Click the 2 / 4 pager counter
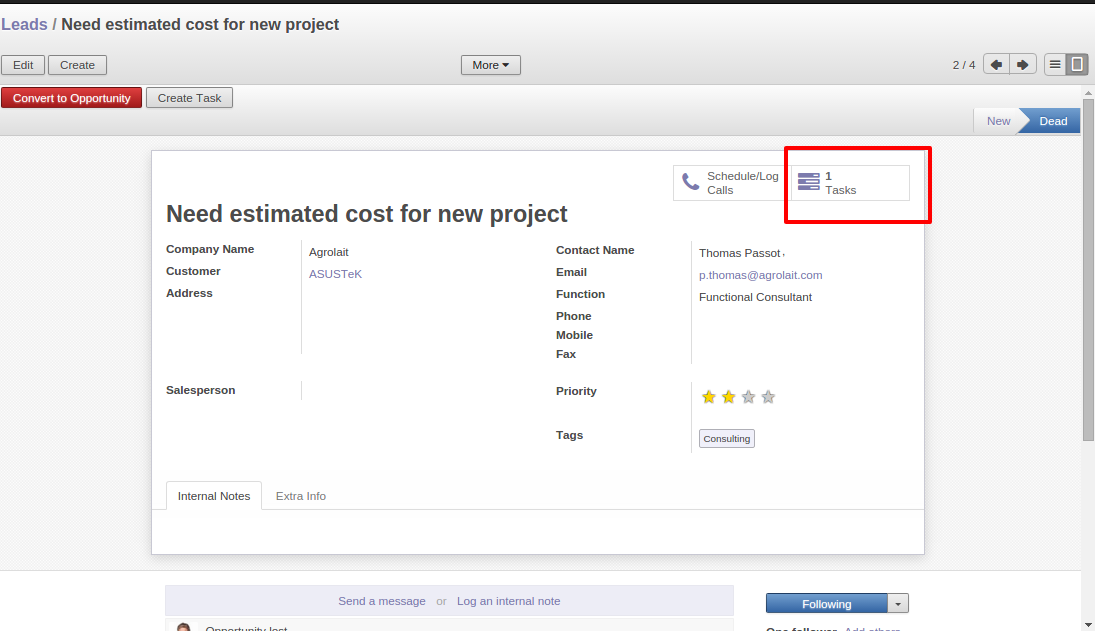This screenshot has height=631, width=1095. pos(964,65)
